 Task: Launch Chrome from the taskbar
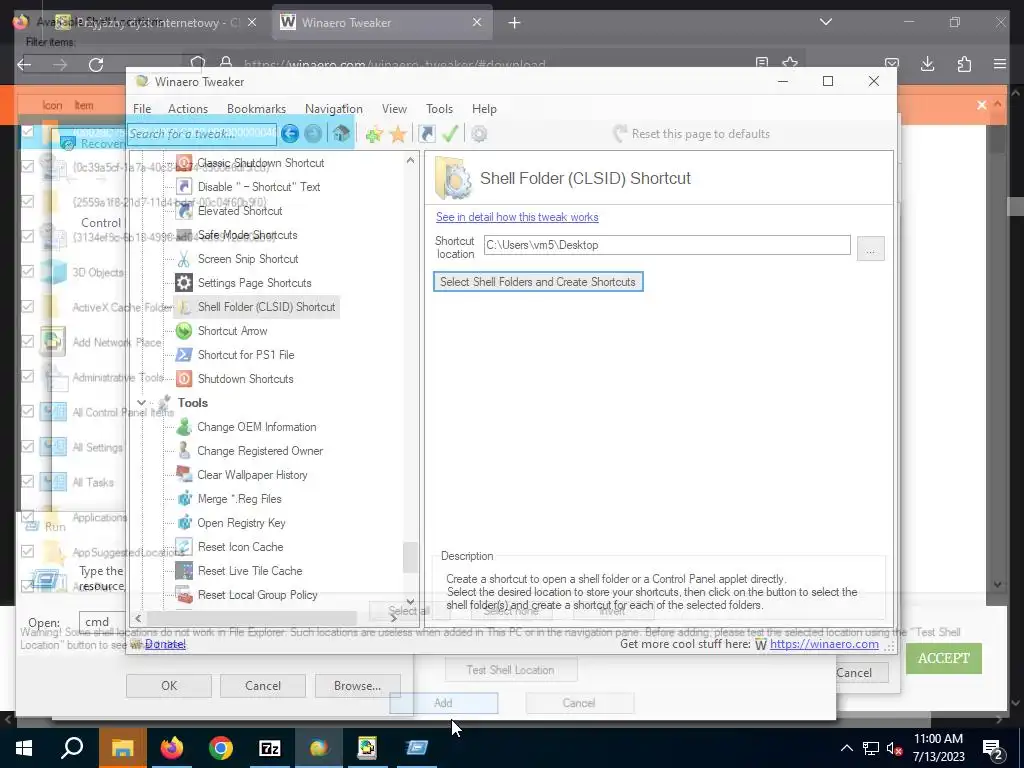pos(221,748)
